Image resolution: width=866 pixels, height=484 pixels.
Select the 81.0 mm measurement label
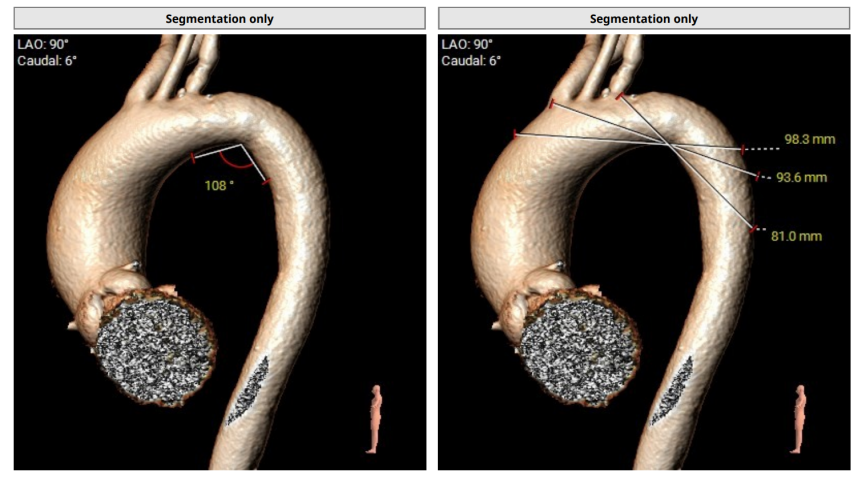coord(796,236)
